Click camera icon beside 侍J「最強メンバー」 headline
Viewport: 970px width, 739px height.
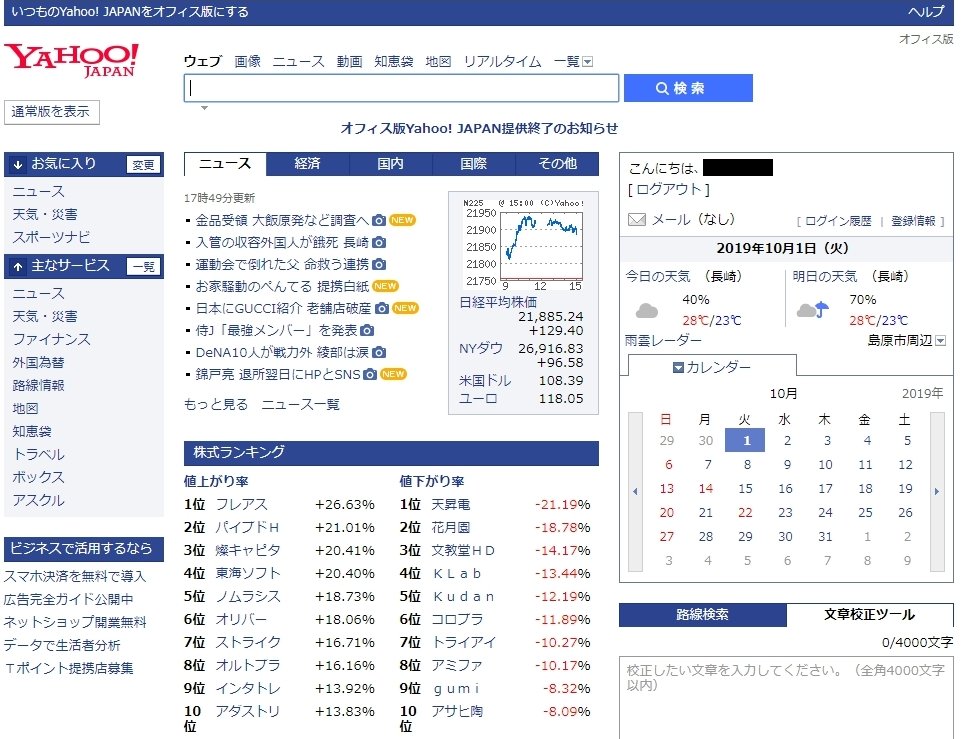click(x=367, y=330)
